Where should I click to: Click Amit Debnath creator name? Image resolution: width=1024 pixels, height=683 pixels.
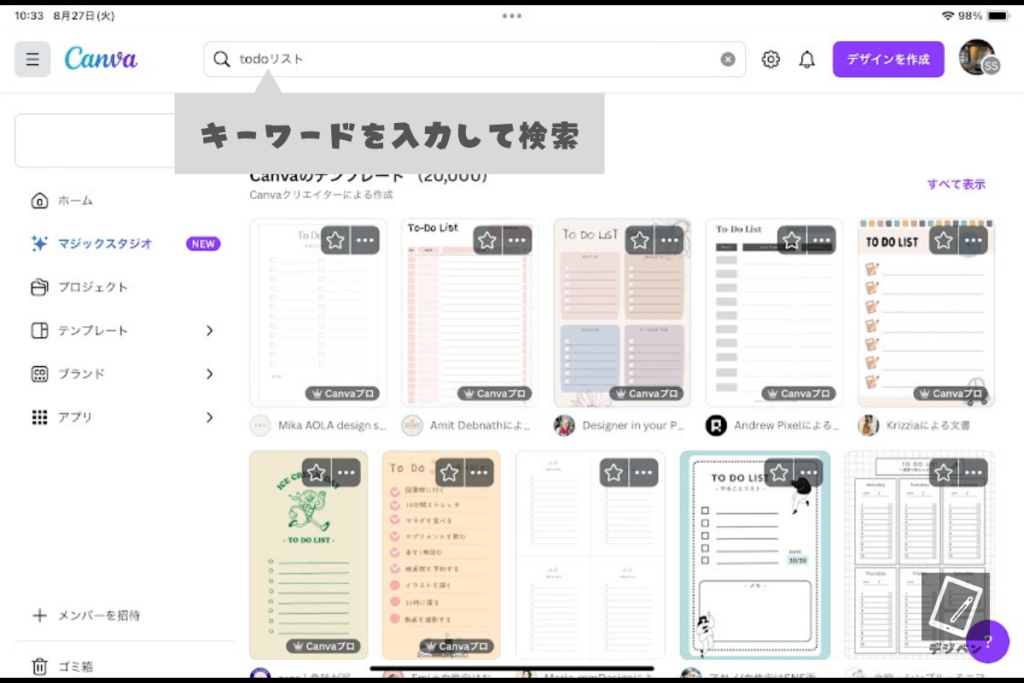pos(480,426)
